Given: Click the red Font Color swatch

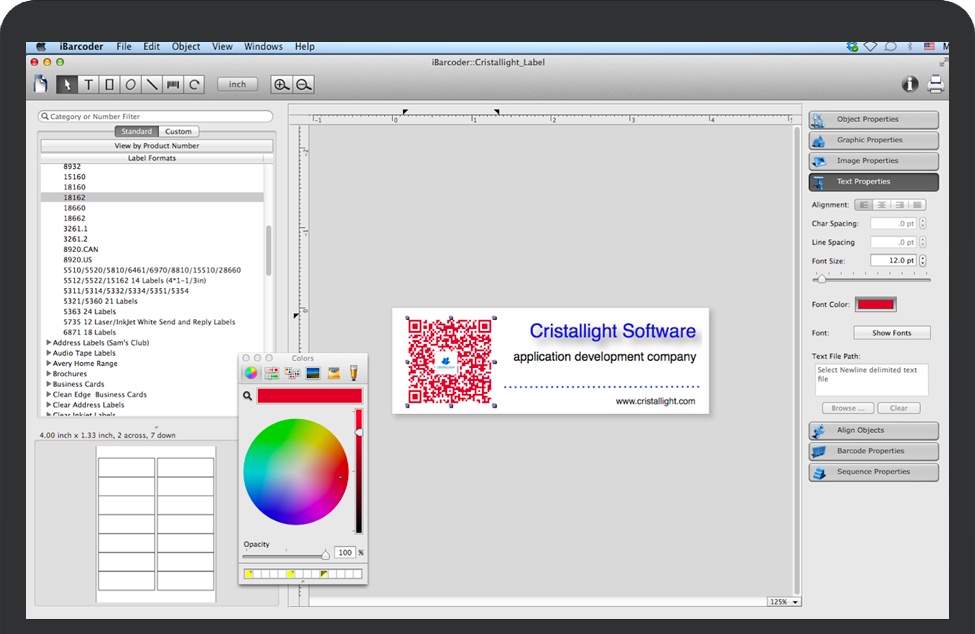Looking at the screenshot, I should [875, 304].
